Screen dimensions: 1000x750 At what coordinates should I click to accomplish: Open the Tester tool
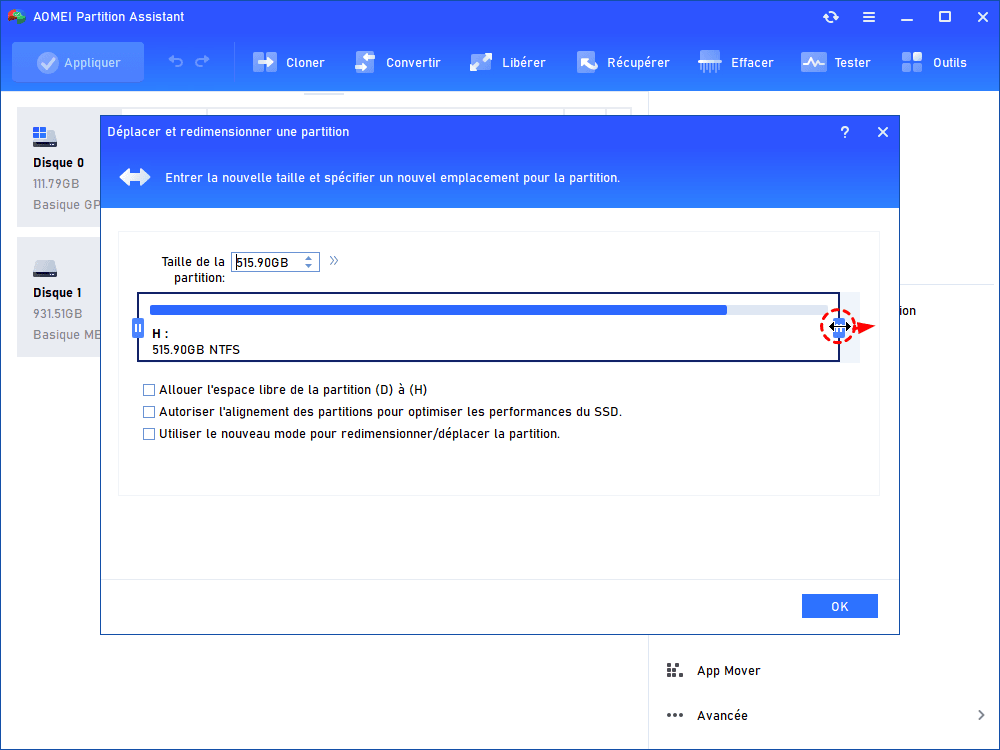click(x=835, y=62)
